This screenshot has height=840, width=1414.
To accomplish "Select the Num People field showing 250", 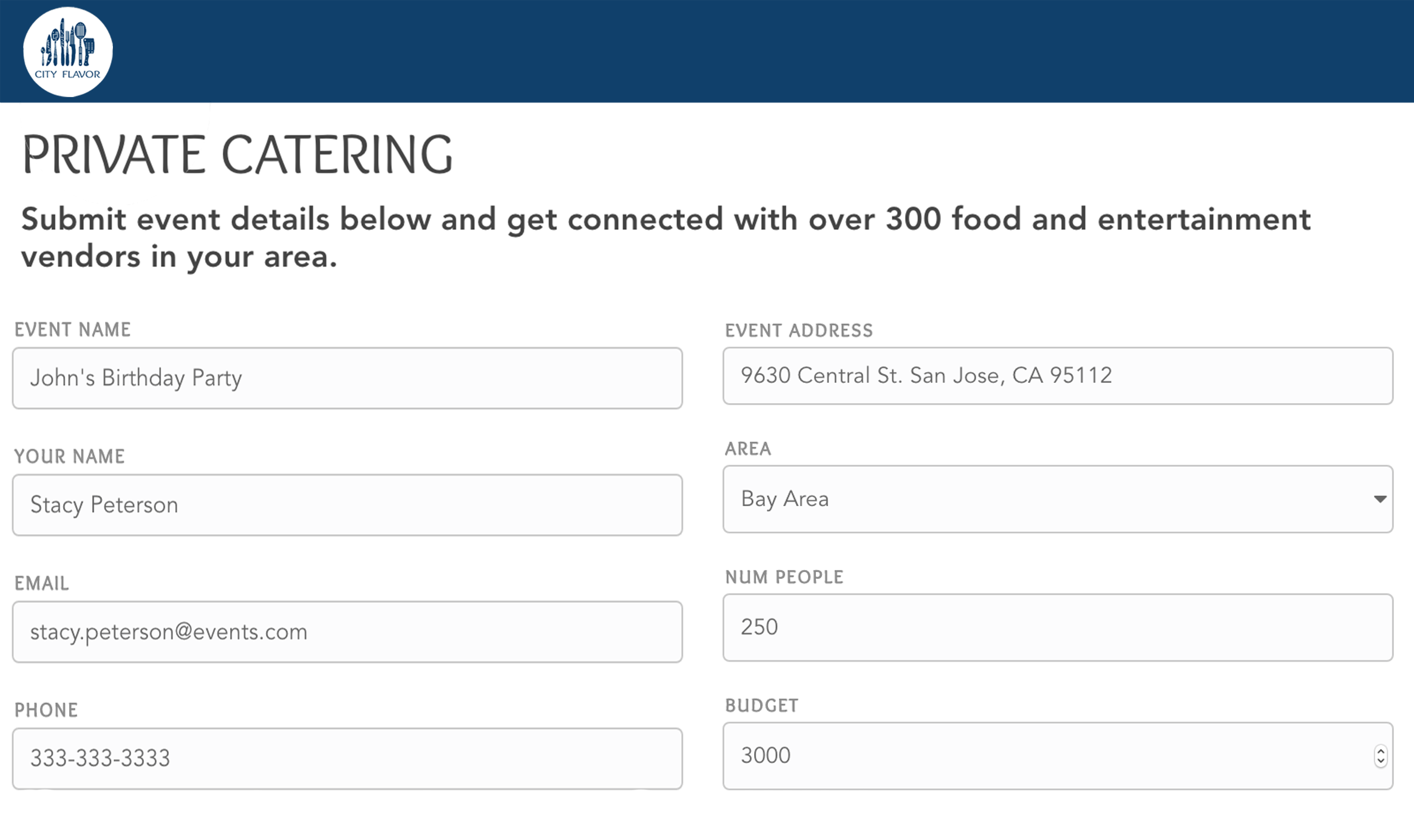I will coord(1058,628).
